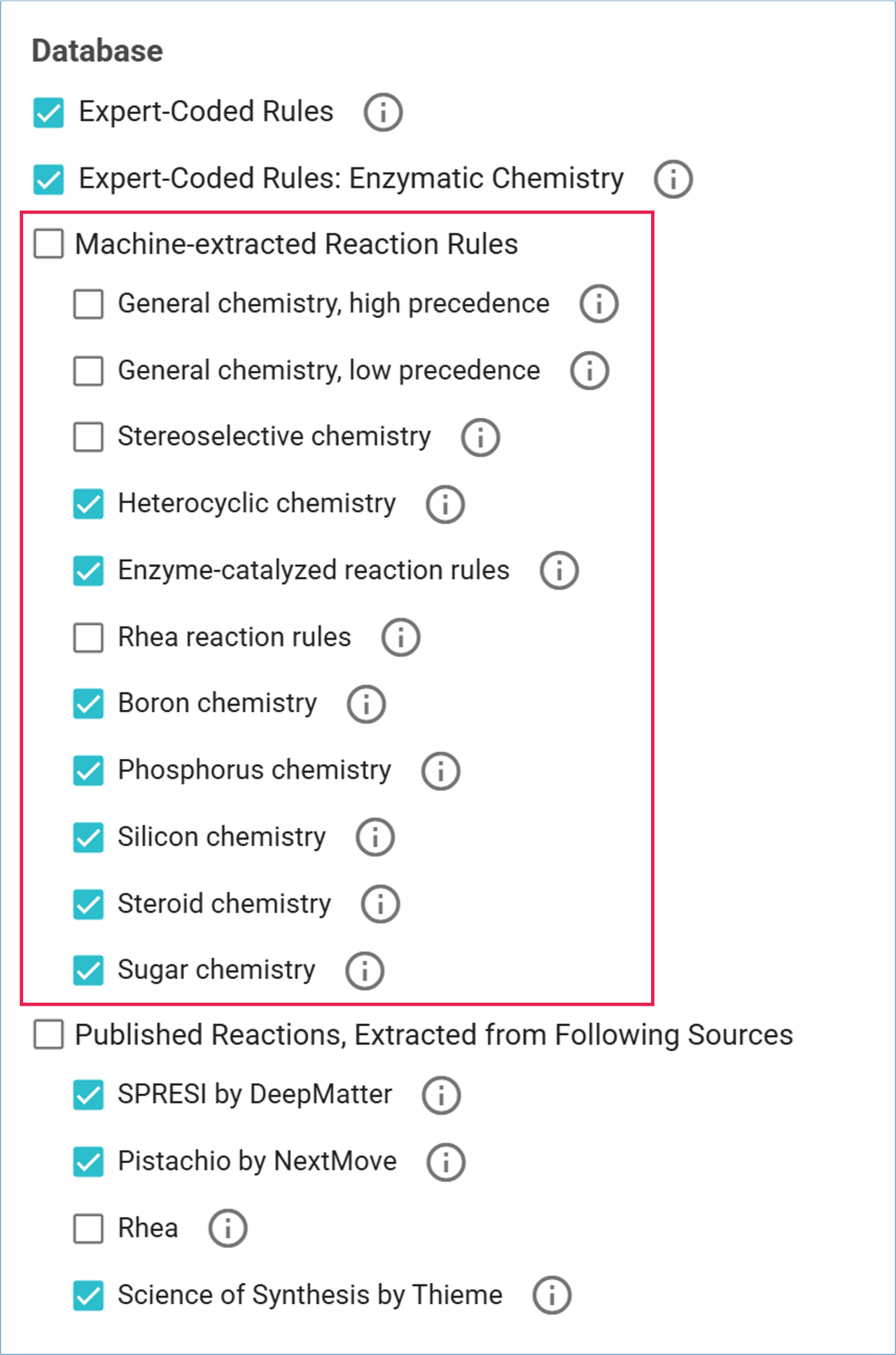
Task: Show Heterocyclic chemistry info tooltip icon
Action: click(x=445, y=504)
